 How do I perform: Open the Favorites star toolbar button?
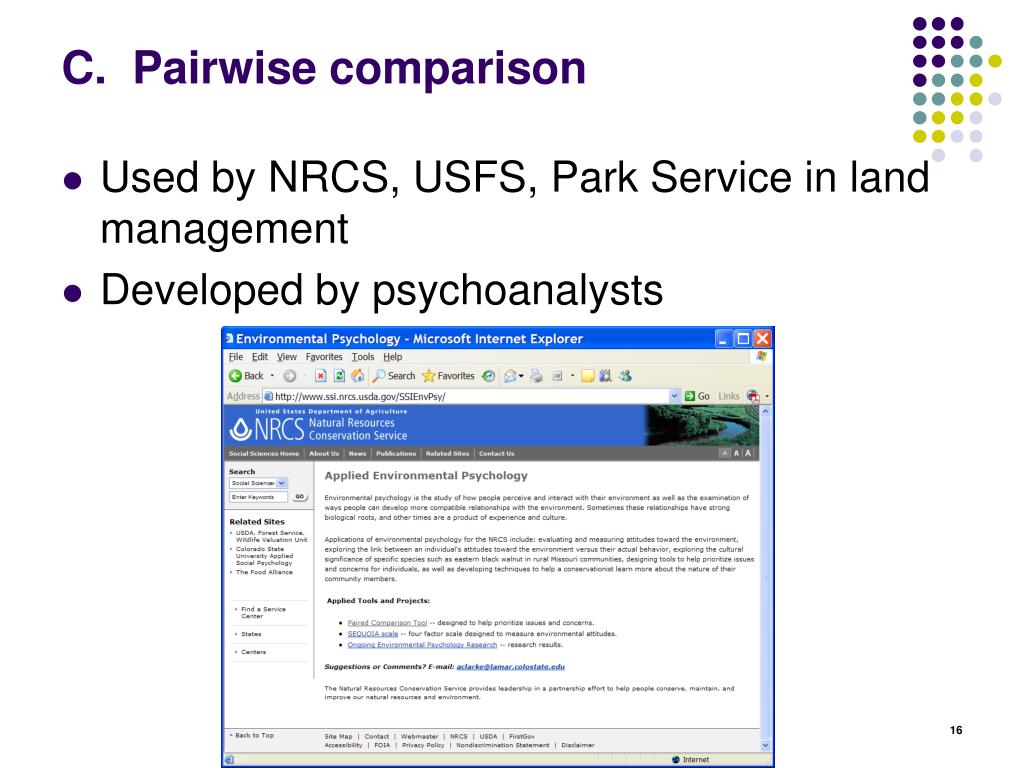click(448, 376)
